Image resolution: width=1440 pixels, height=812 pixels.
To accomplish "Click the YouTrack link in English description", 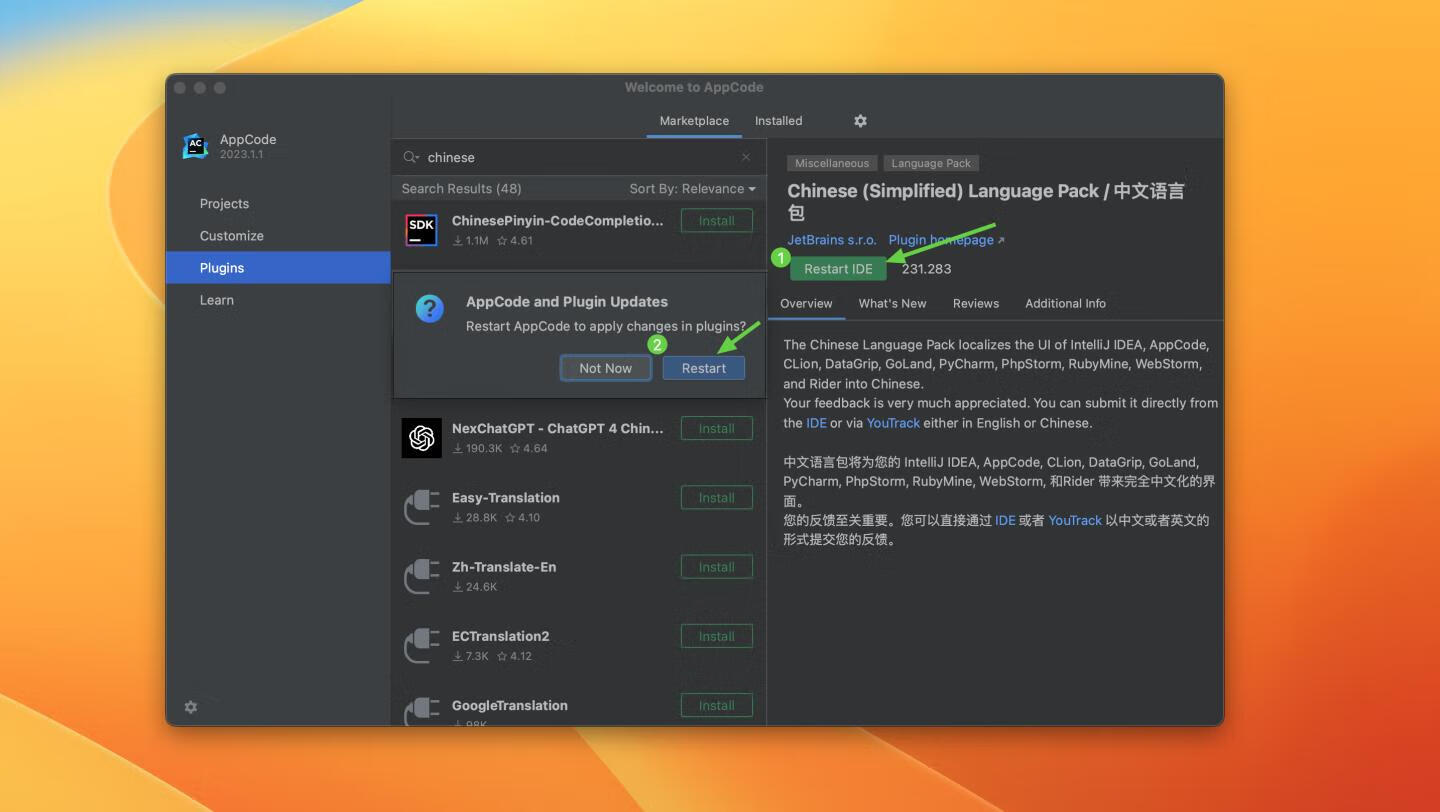I will coord(893,423).
